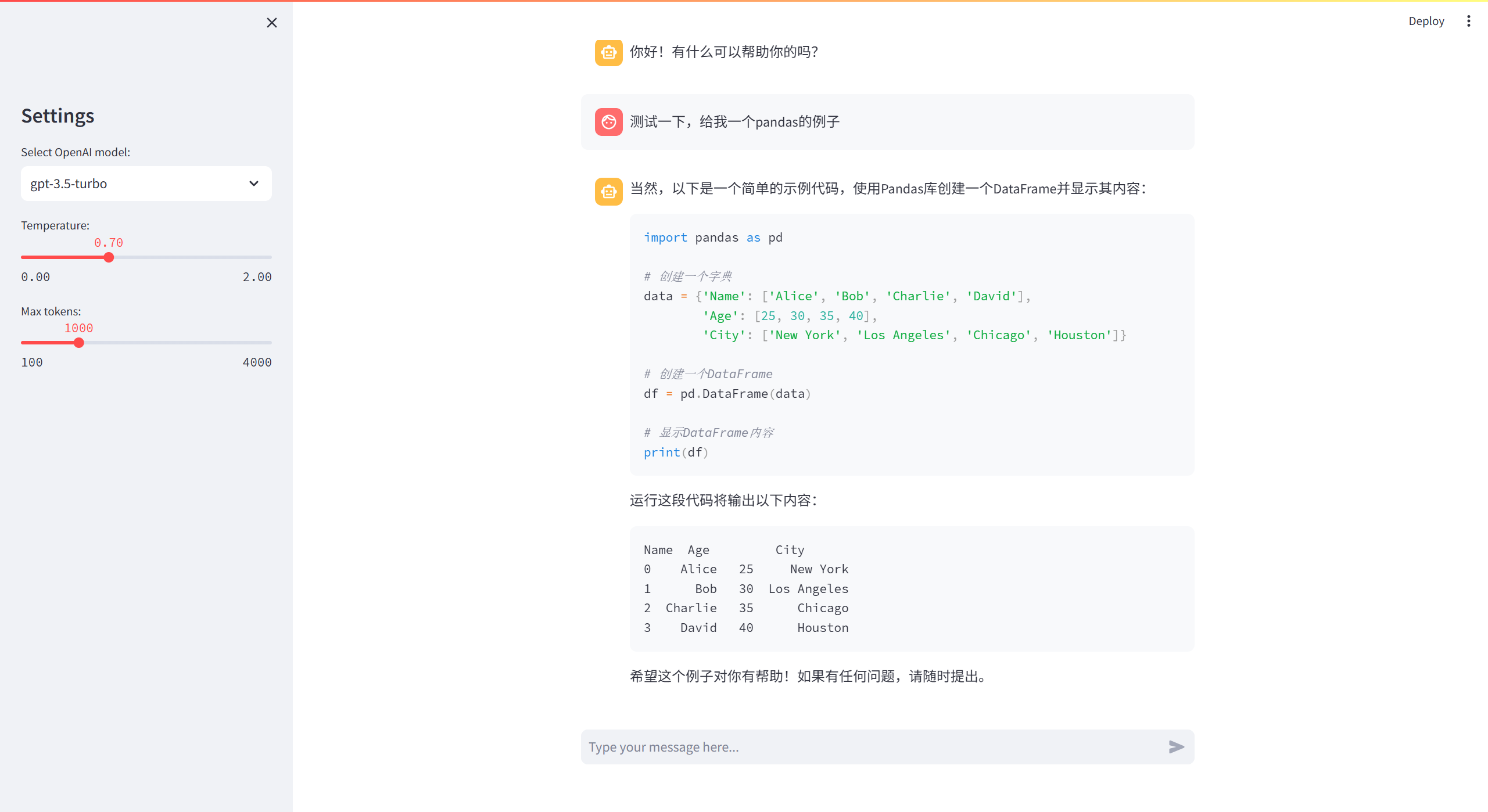This screenshot has width=1488, height=812.
Task: Click the print(df) code line
Action: coord(675,452)
